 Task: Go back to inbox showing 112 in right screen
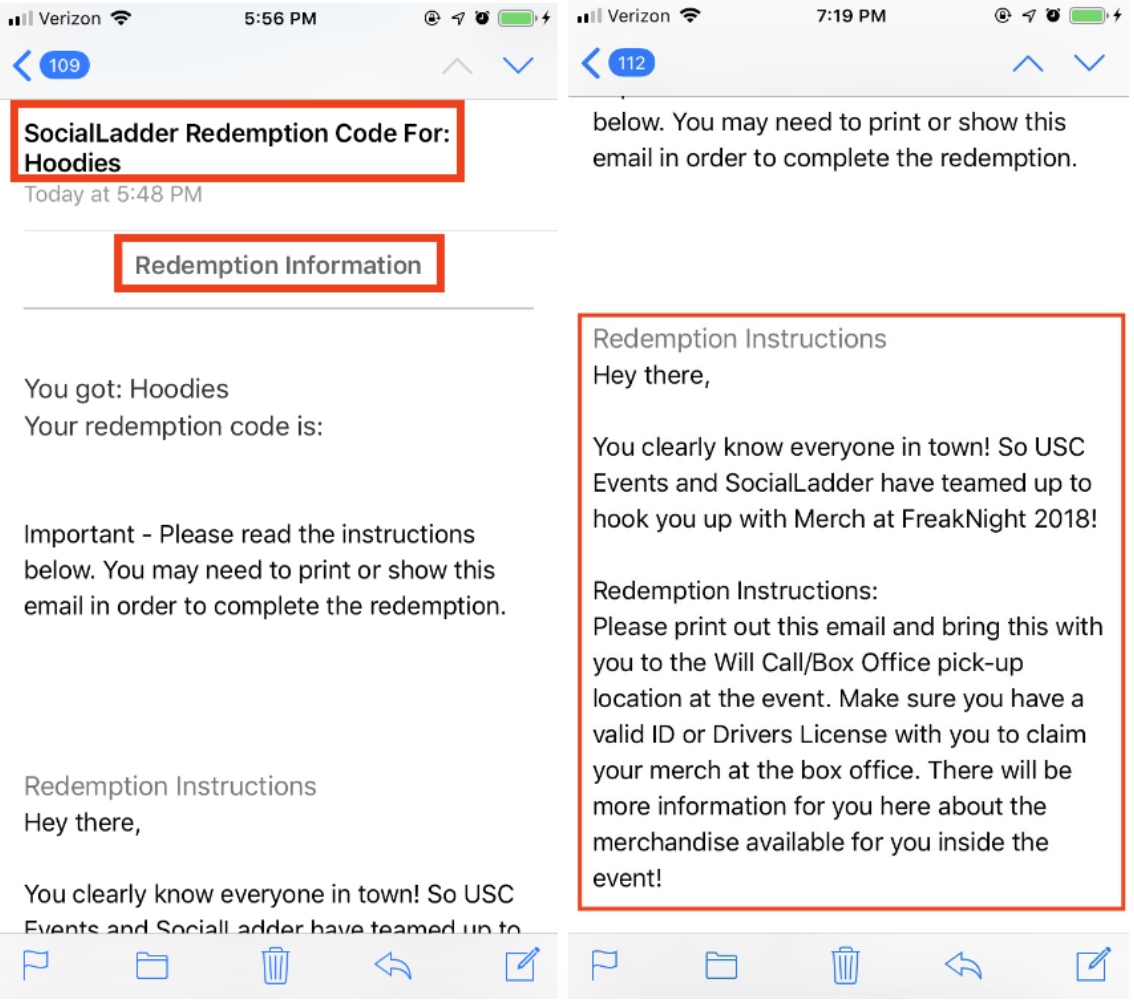pyautogui.click(x=618, y=63)
